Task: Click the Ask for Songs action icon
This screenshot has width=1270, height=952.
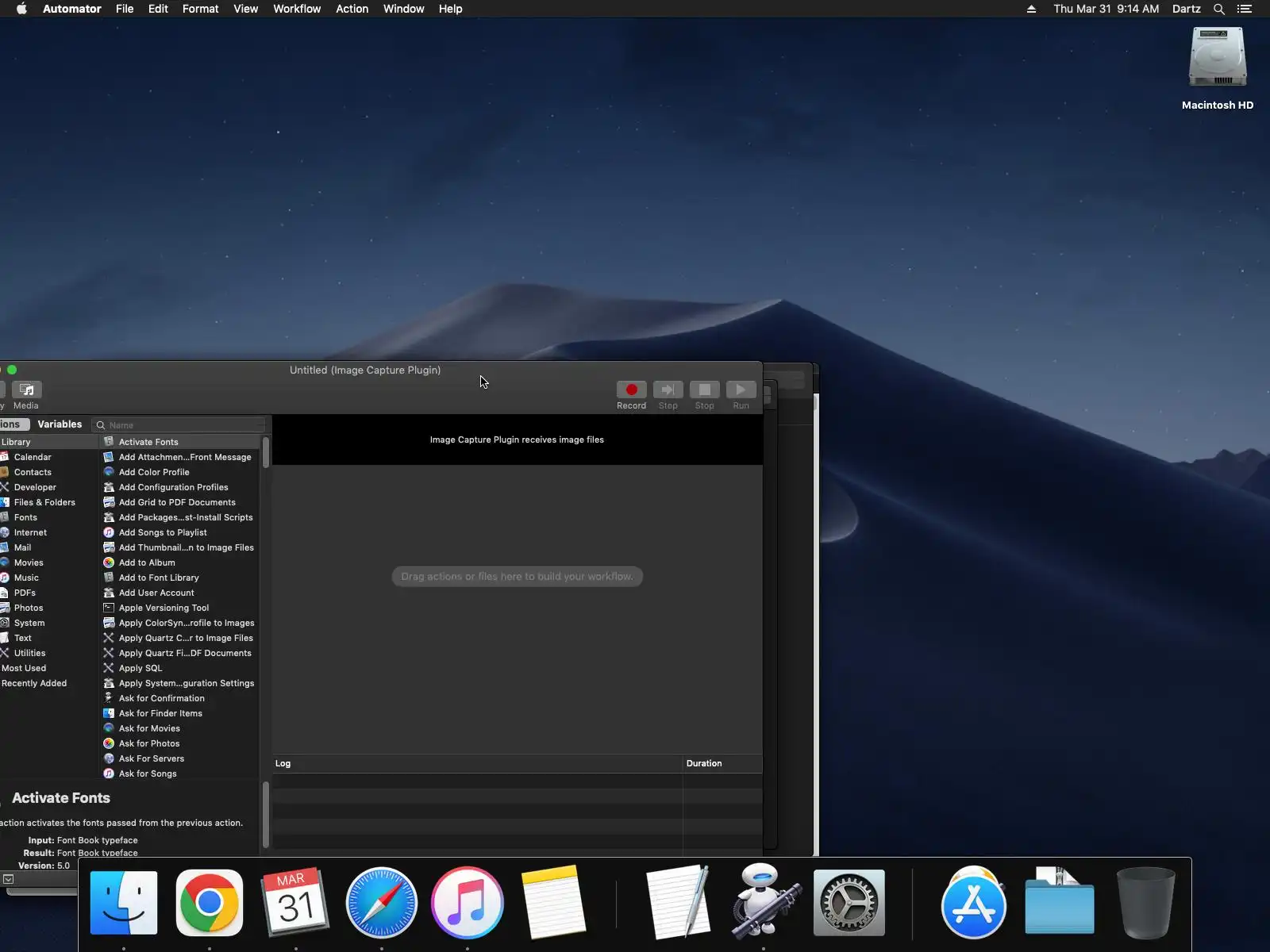Action: (109, 773)
